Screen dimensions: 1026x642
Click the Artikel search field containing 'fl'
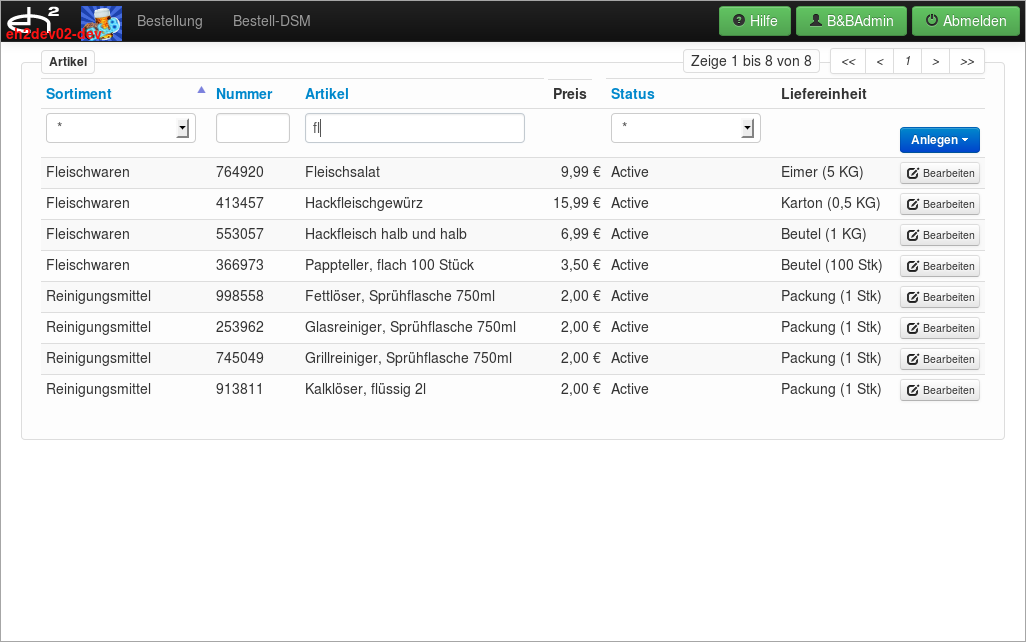point(414,128)
